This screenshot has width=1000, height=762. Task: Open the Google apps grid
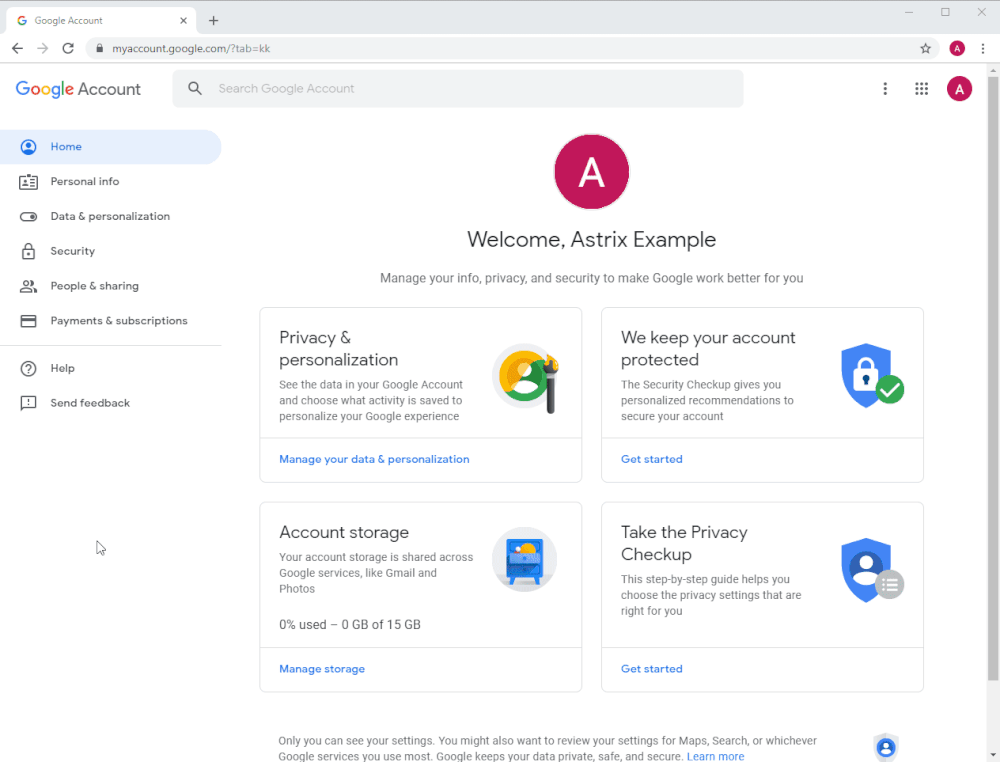tap(921, 89)
